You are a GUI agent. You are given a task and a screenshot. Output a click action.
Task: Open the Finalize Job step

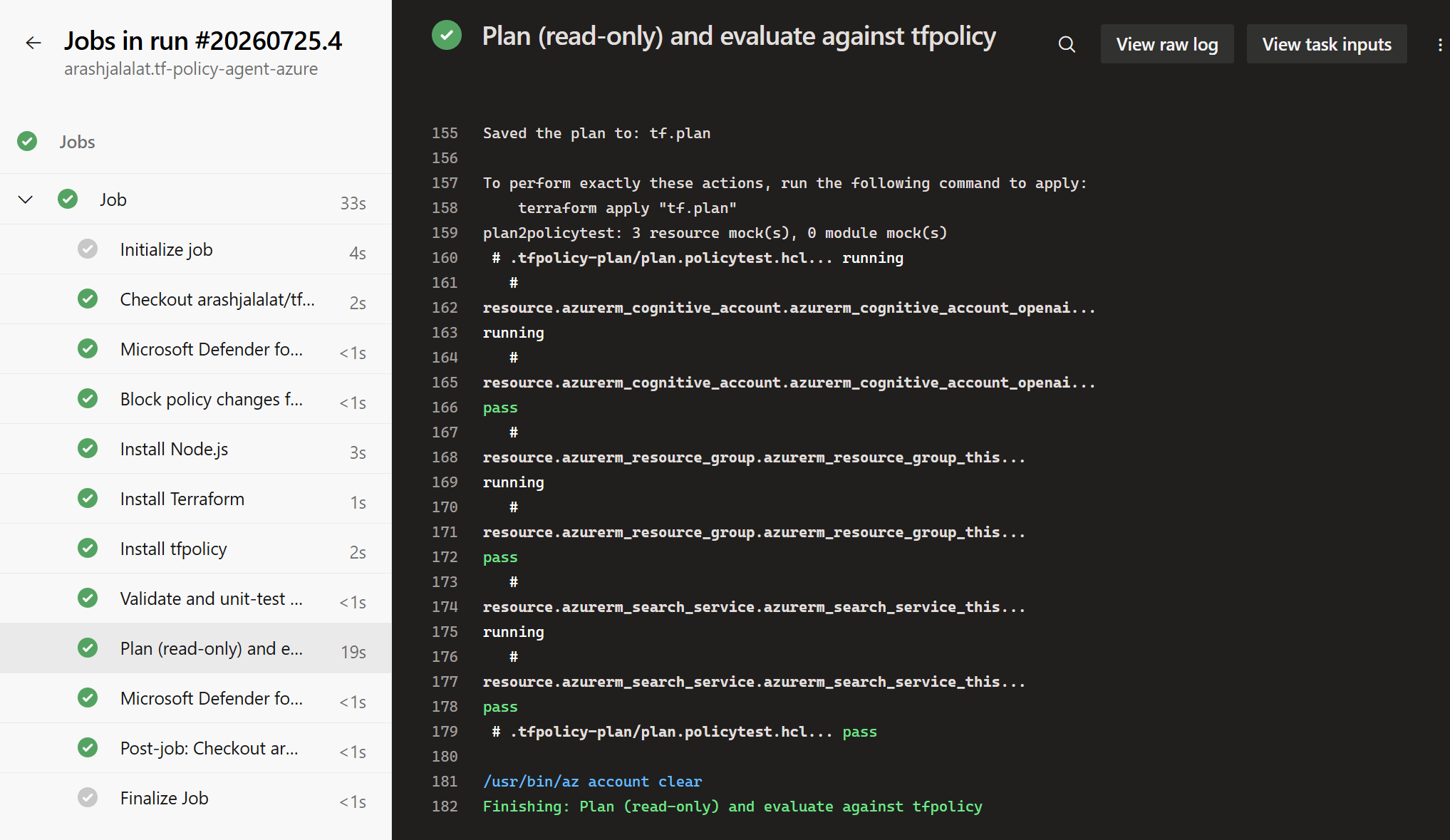(x=195, y=798)
